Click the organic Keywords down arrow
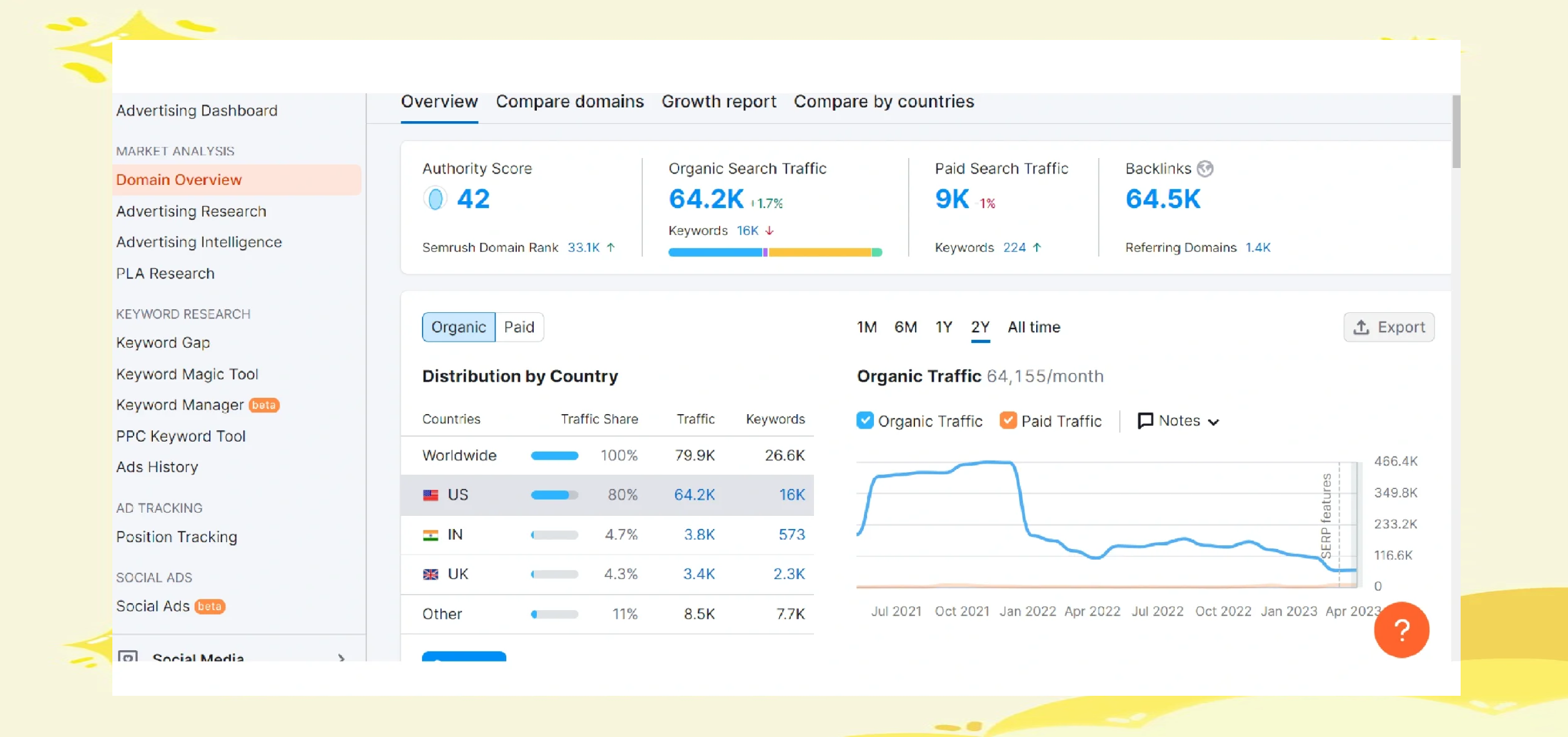This screenshot has height=737, width=1568. 770,230
